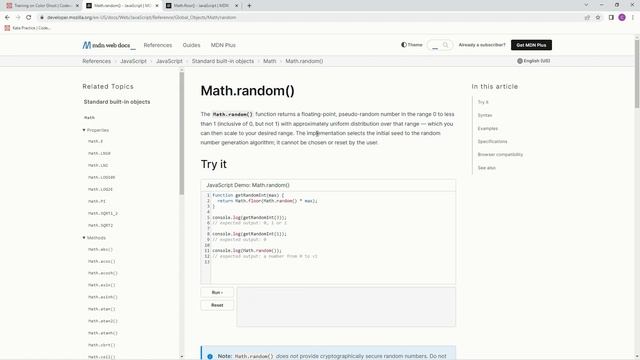Open Math link in the sidebar
This screenshot has width=640, height=360.
coord(89,118)
